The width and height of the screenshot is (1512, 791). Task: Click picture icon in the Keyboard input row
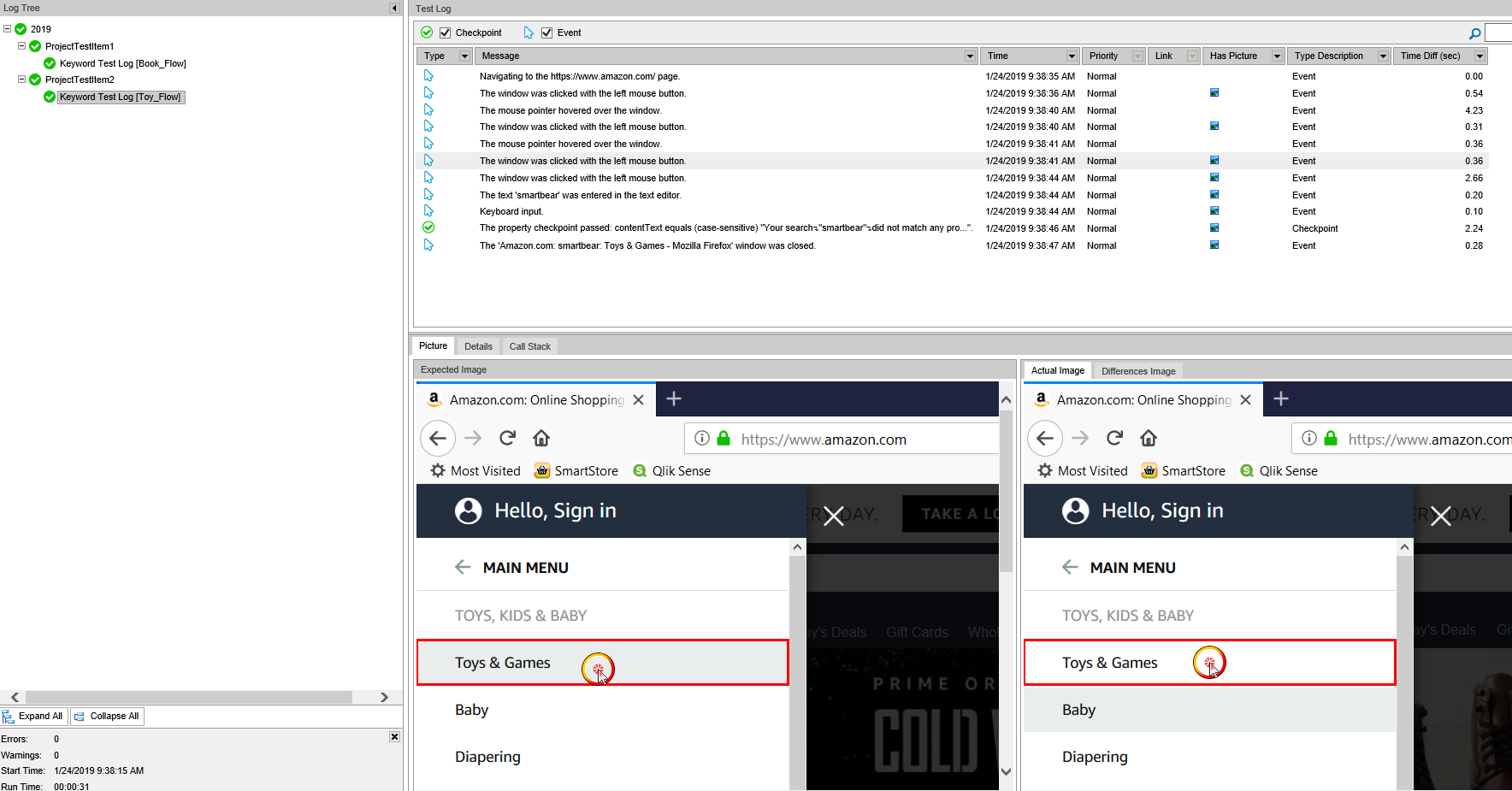pos(1214,210)
